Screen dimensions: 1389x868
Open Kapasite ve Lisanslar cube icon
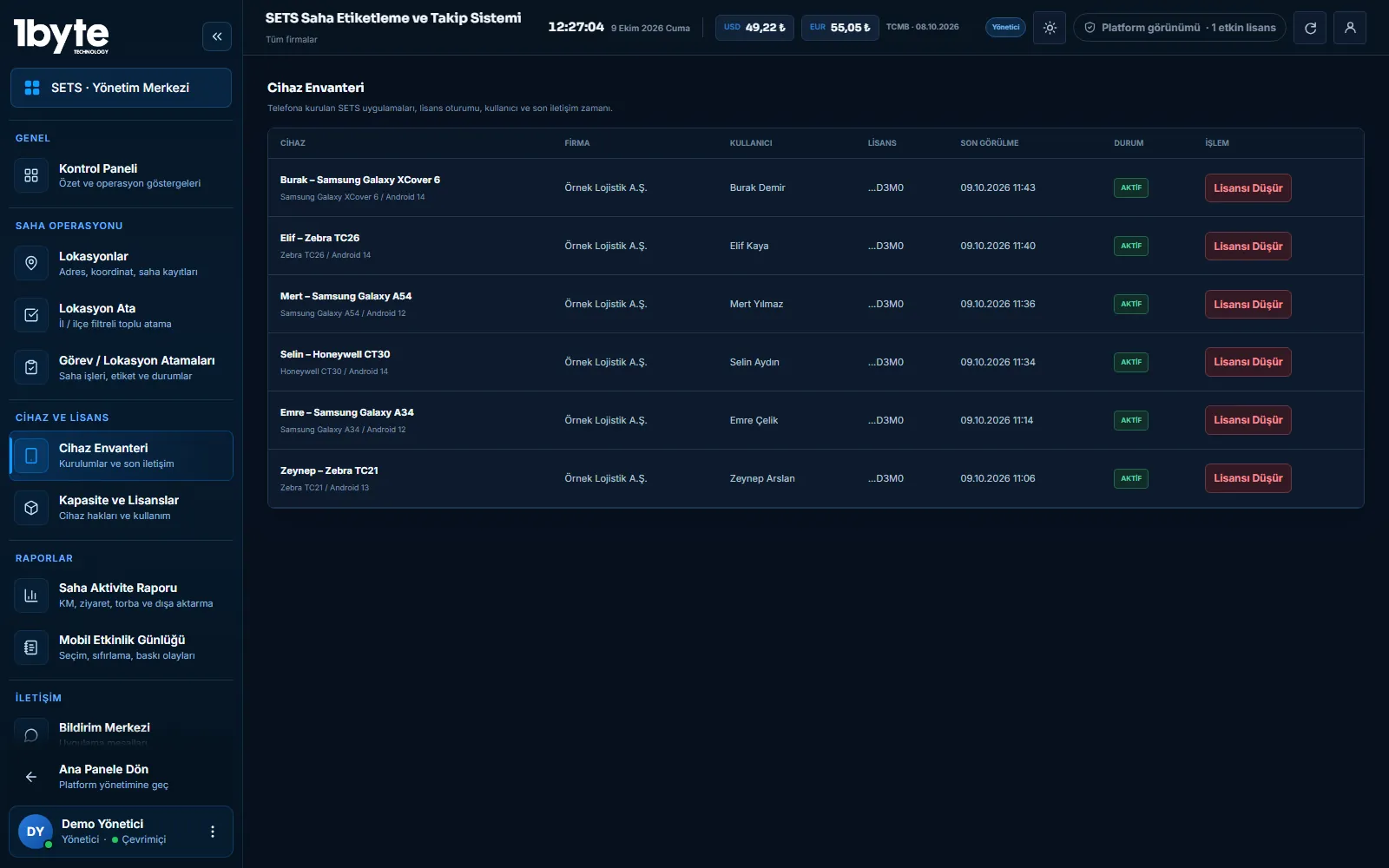[31, 508]
